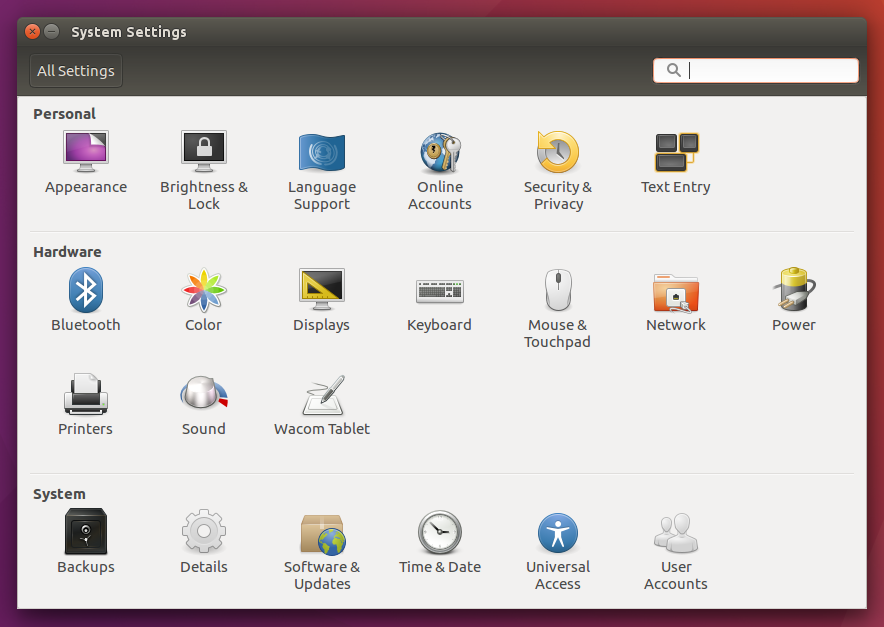This screenshot has height=627, width=884.
Task: Select Security & Privacy icon
Action: (x=558, y=153)
